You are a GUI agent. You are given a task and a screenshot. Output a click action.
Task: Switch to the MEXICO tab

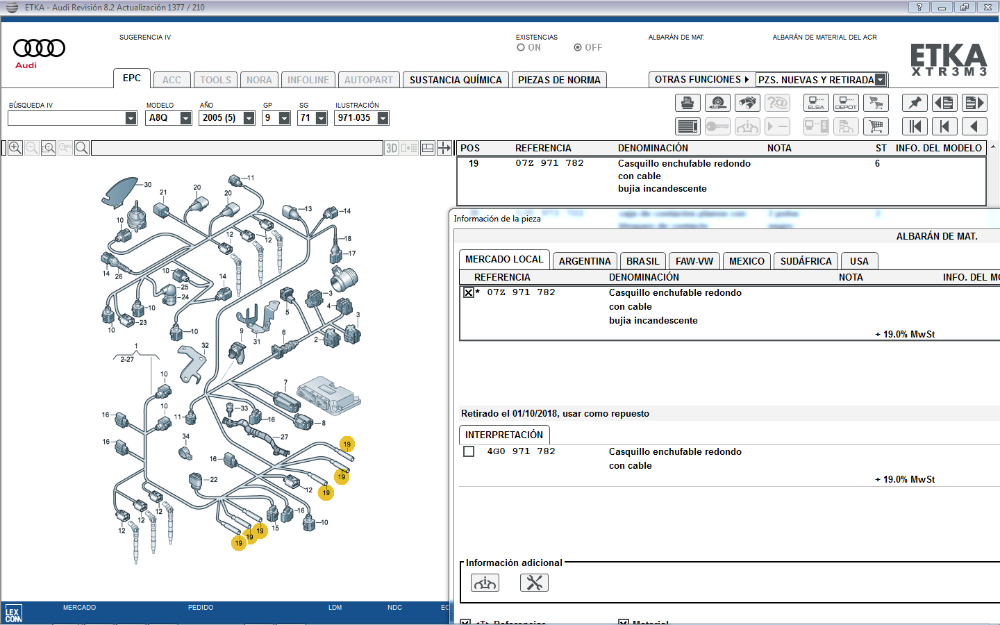(747, 261)
